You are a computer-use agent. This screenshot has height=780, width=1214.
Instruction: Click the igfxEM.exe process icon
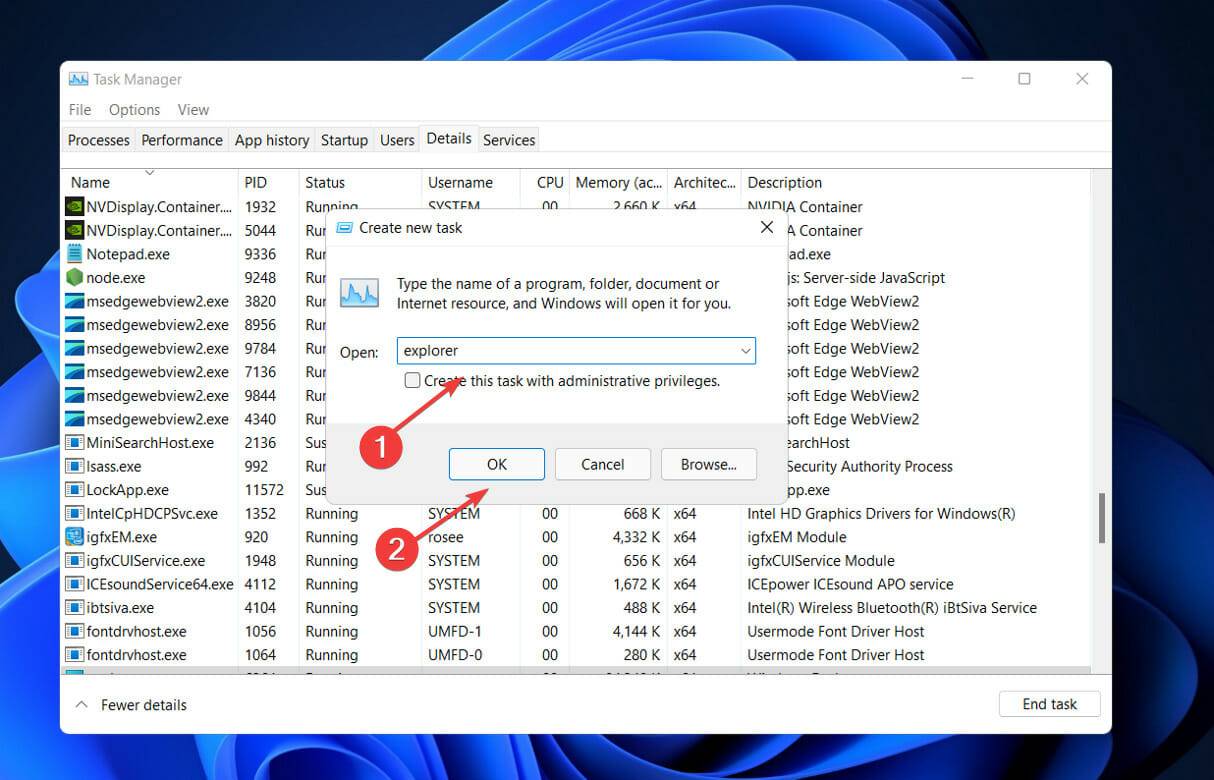click(x=74, y=537)
